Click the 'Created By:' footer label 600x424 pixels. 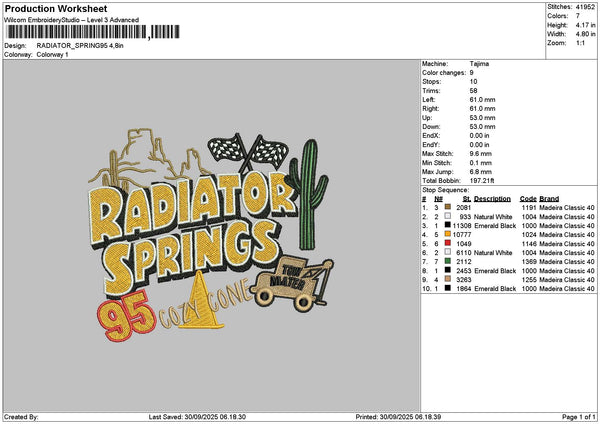click(21, 417)
